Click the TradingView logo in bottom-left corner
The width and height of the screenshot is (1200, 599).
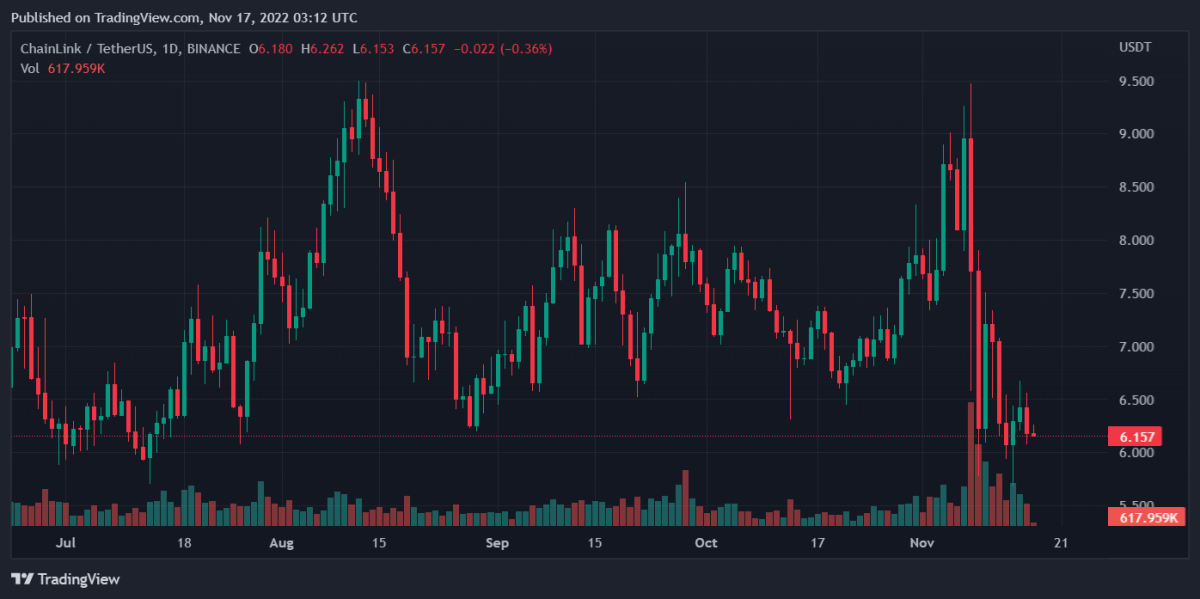coord(65,579)
